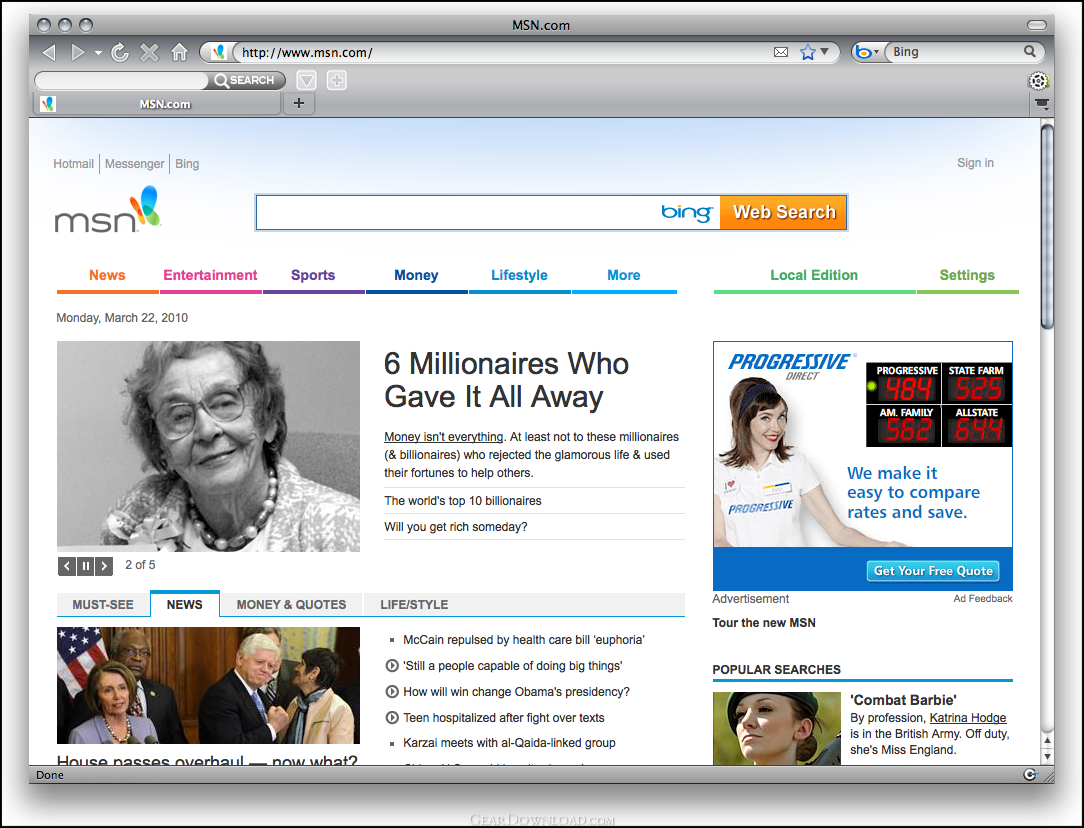
Task: Switch to the NEWS tab
Action: [185, 605]
